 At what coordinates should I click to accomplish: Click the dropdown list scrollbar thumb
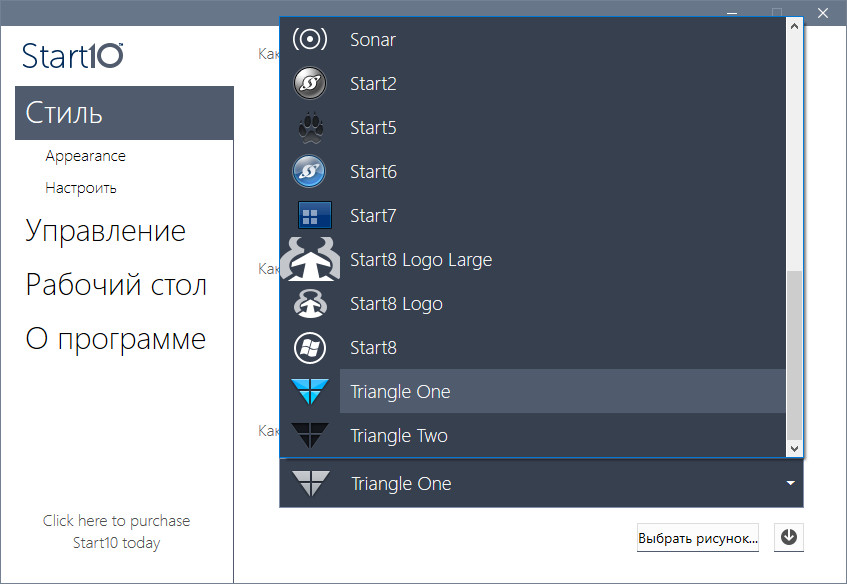794,355
